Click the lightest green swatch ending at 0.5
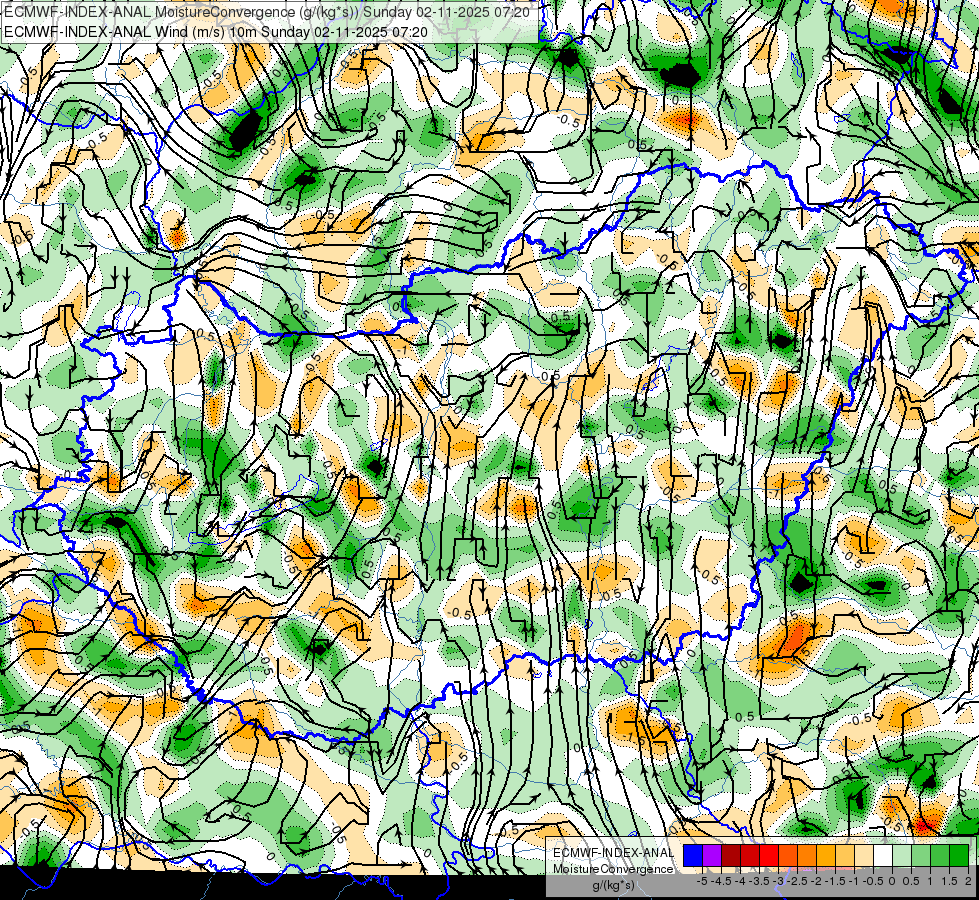Screen dimensions: 979x900 click(x=902, y=856)
